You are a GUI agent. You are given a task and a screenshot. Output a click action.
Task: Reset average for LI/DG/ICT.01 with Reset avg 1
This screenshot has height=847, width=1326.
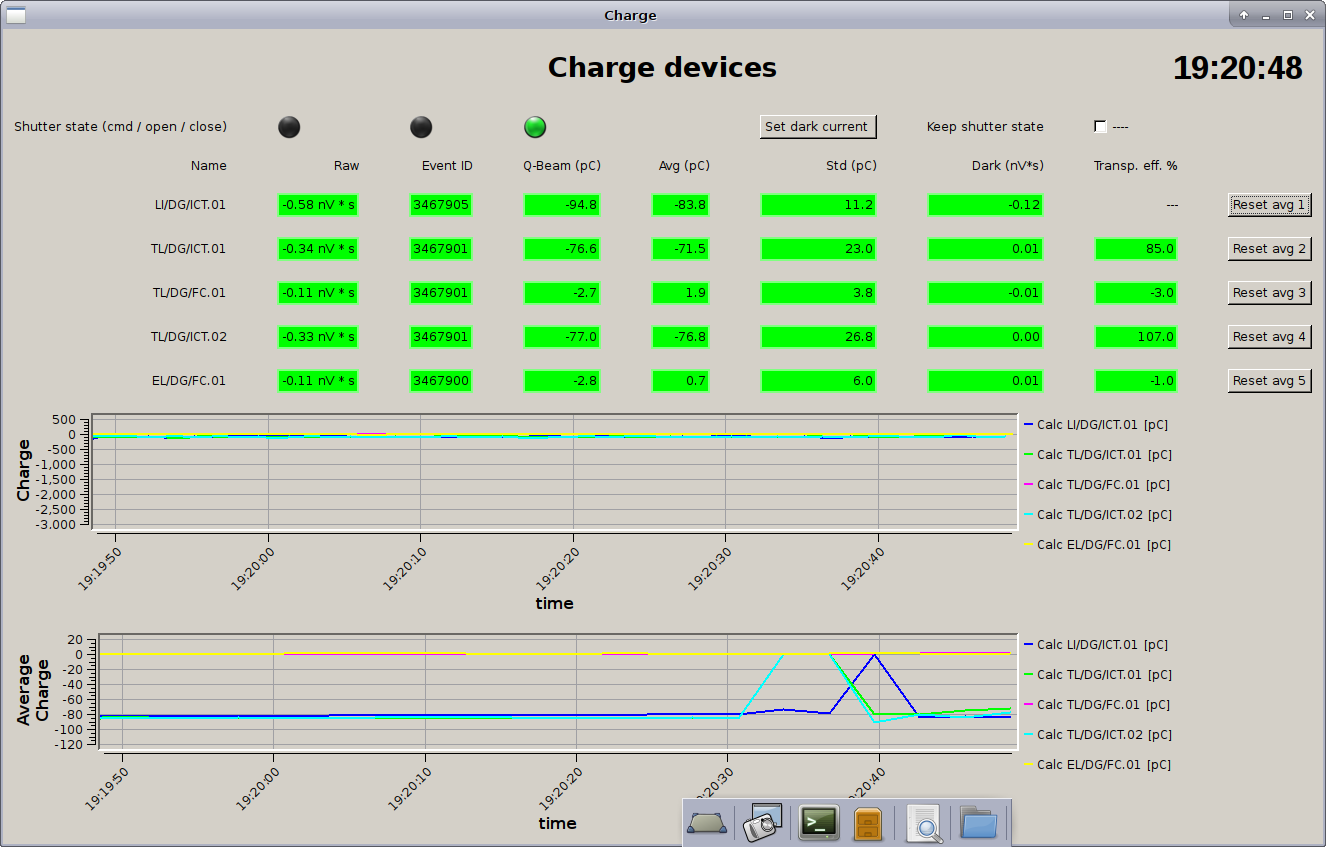click(1269, 205)
